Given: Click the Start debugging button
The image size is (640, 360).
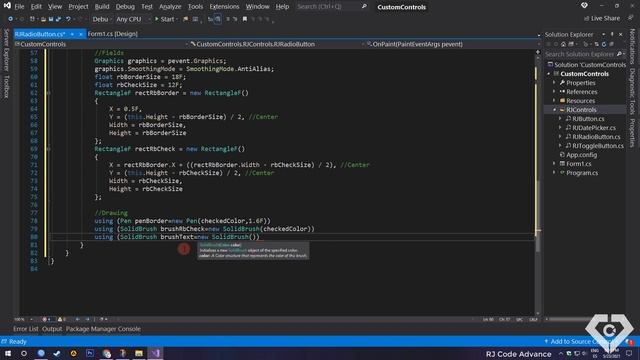Looking at the screenshot, I should pyautogui.click(x=165, y=19).
